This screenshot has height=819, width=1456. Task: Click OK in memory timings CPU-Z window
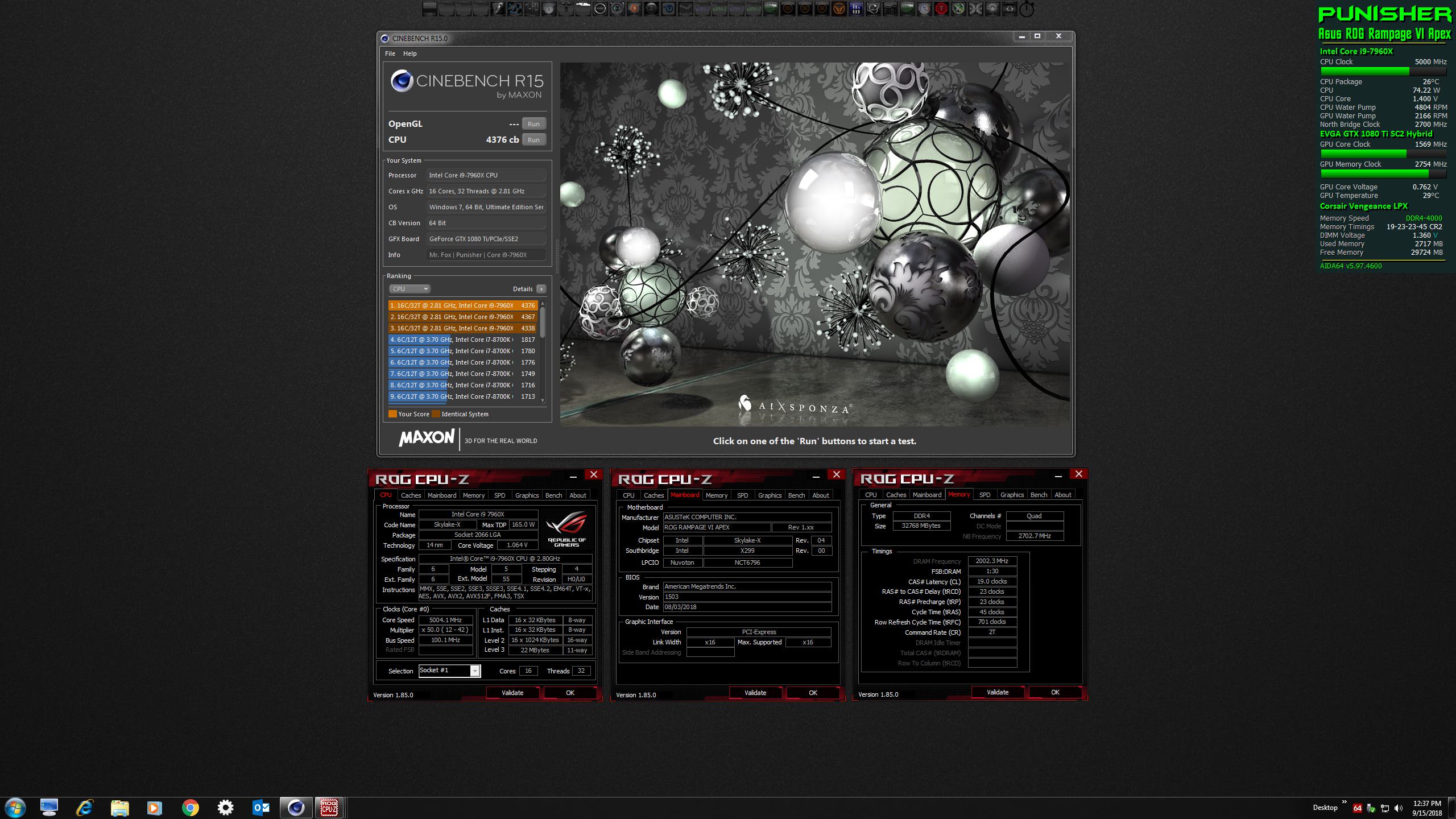click(x=1055, y=692)
